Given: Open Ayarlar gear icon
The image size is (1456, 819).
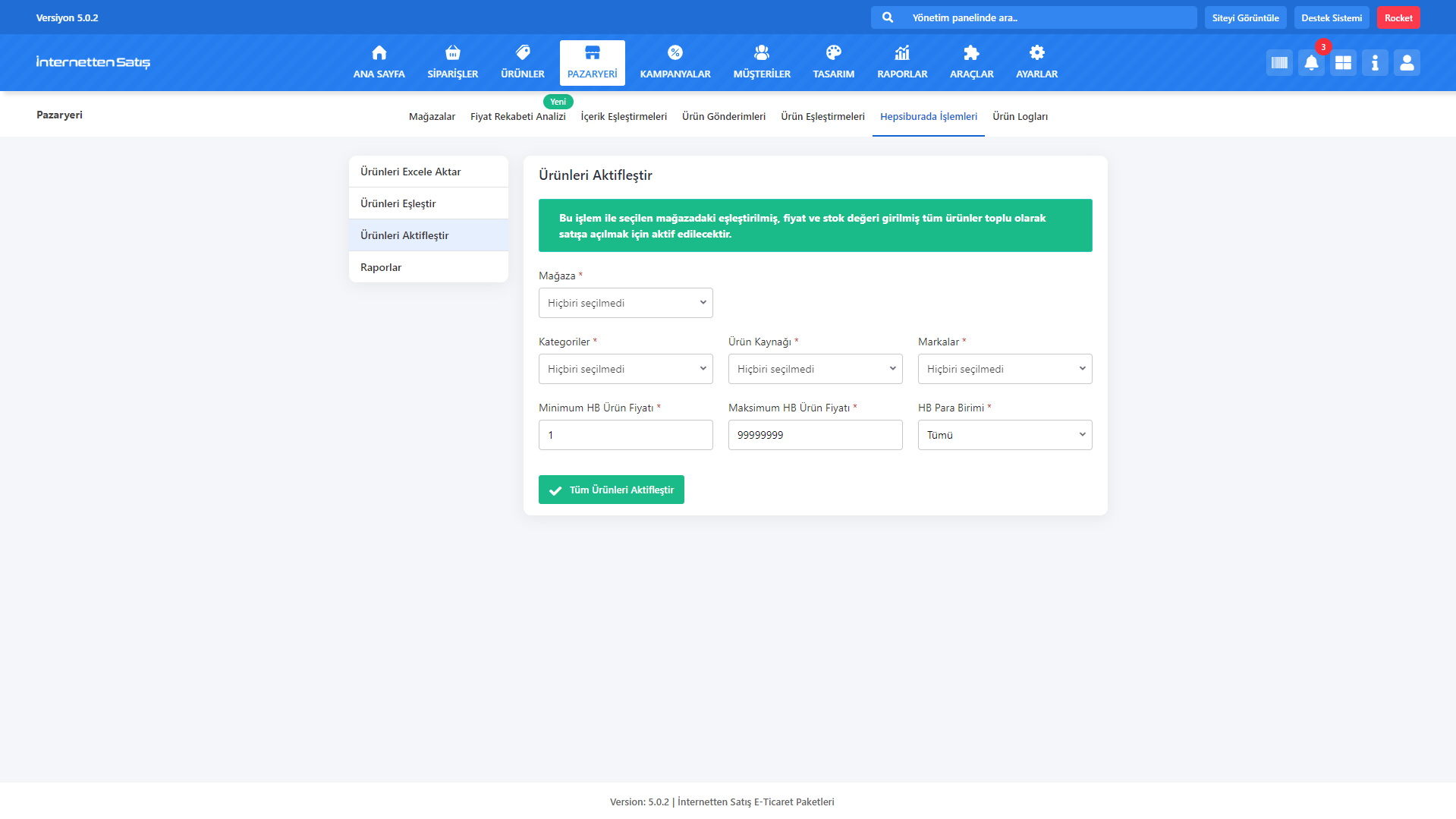Looking at the screenshot, I should (x=1036, y=53).
